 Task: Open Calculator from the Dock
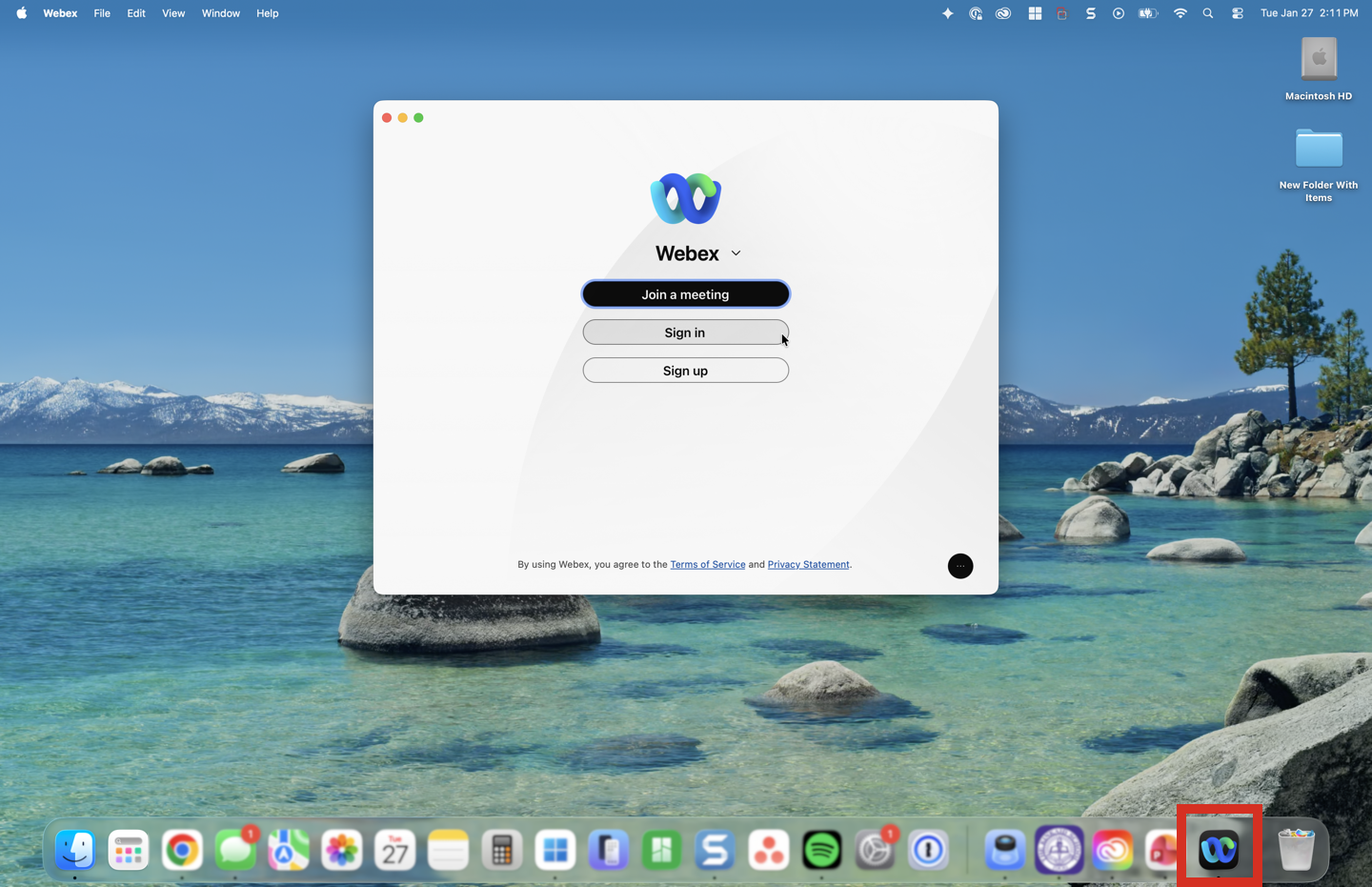tap(502, 850)
